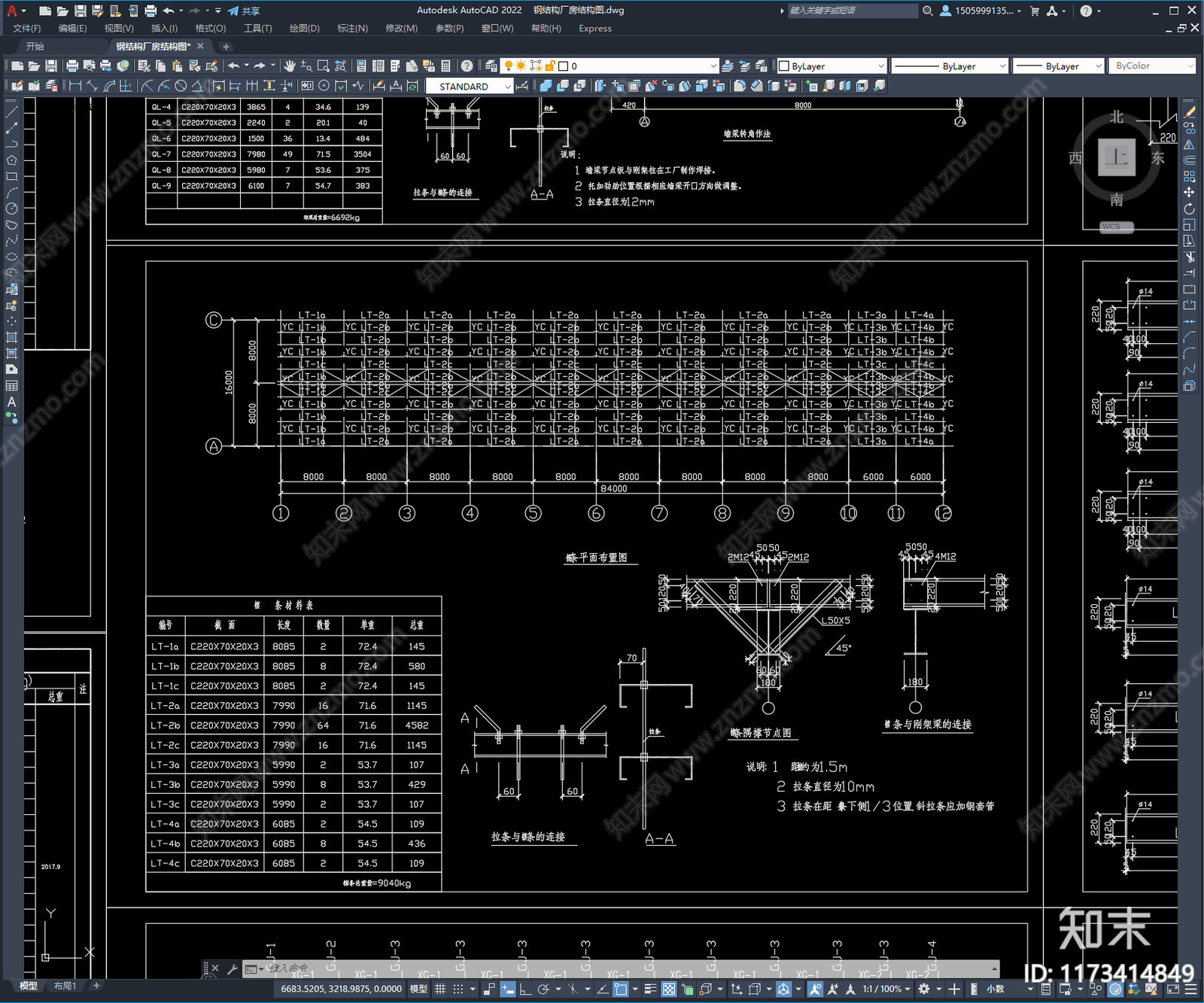1204x1003 pixels.
Task: Select the Circle tool in draw toolbar
Action: click(x=11, y=208)
